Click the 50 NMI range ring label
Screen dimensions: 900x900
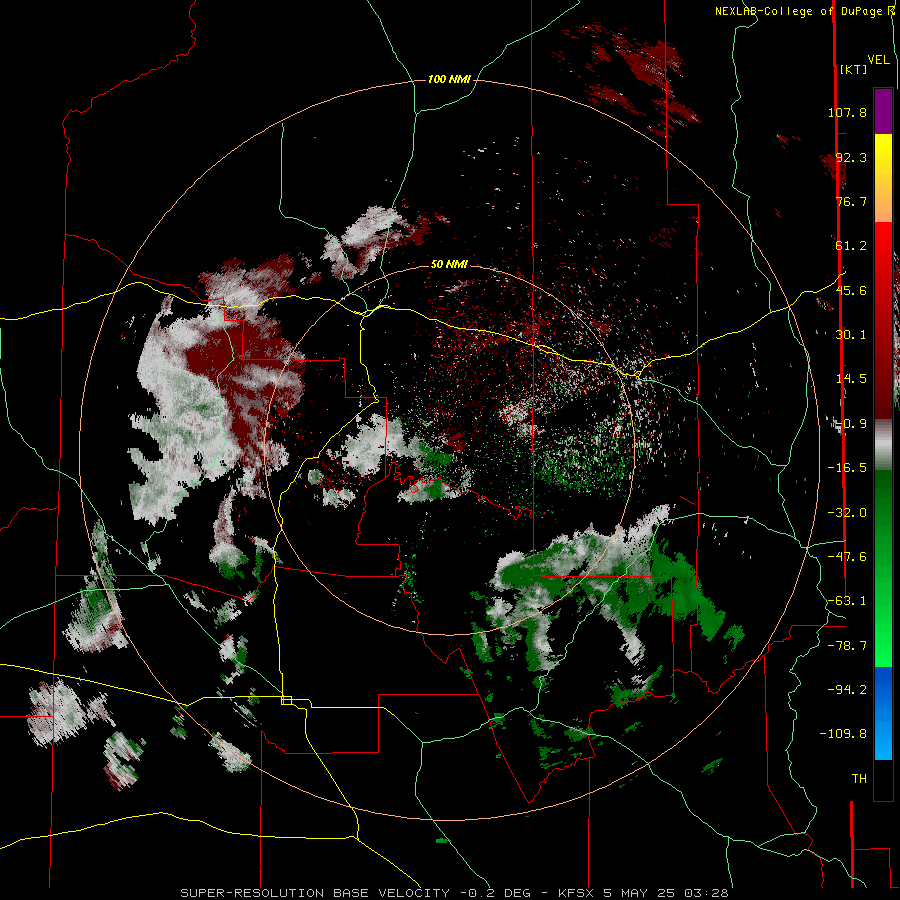(x=449, y=264)
